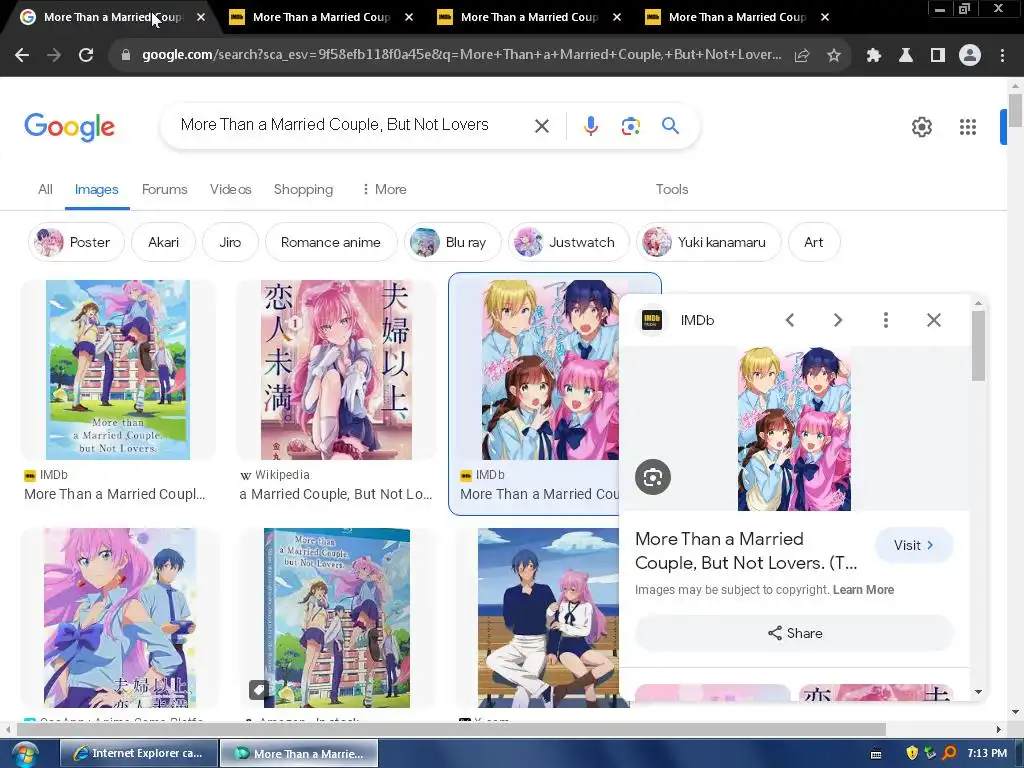Open the Learn More copyright link
This screenshot has height=768, width=1024.
click(x=863, y=590)
